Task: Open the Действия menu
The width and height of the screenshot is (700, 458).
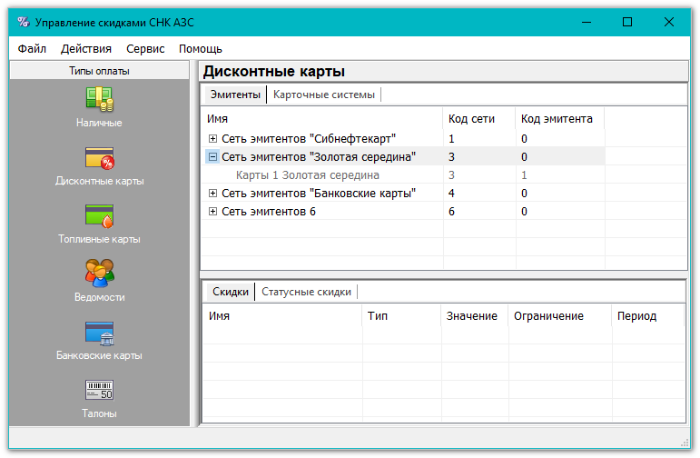Action: [86, 48]
